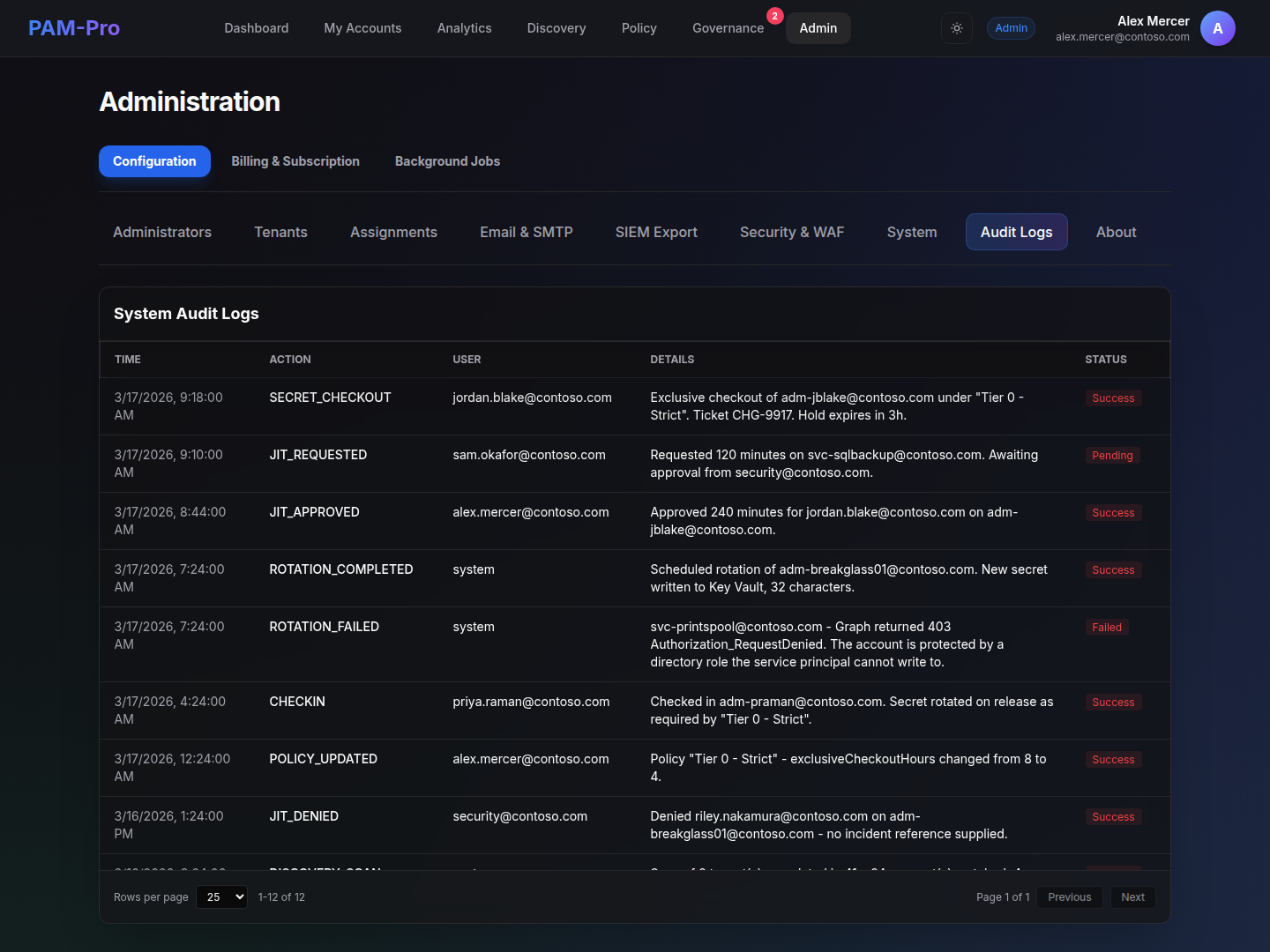Select the Admin navigation item

point(818,28)
